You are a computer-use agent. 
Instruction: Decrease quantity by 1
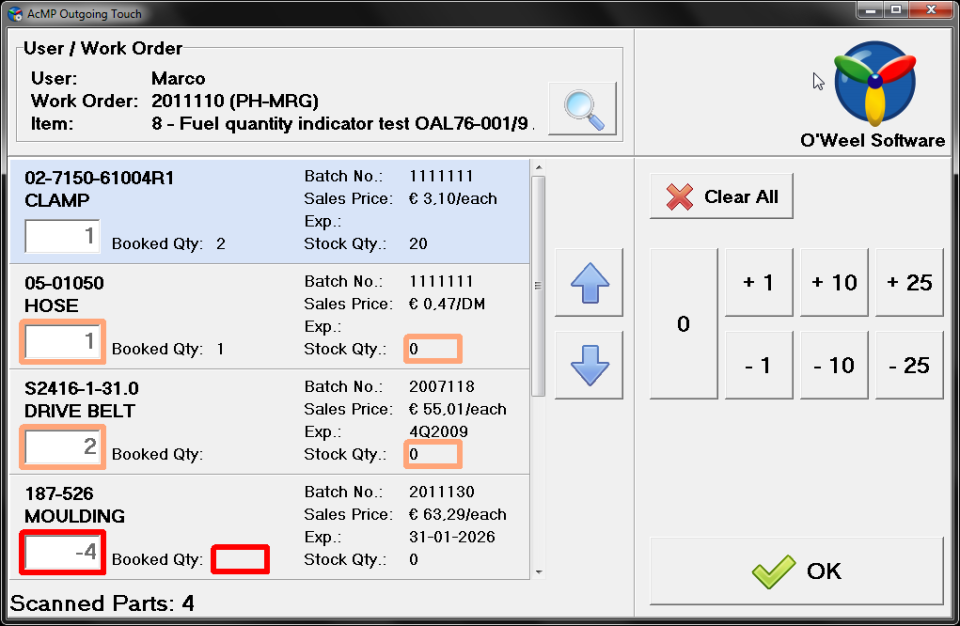(x=758, y=364)
